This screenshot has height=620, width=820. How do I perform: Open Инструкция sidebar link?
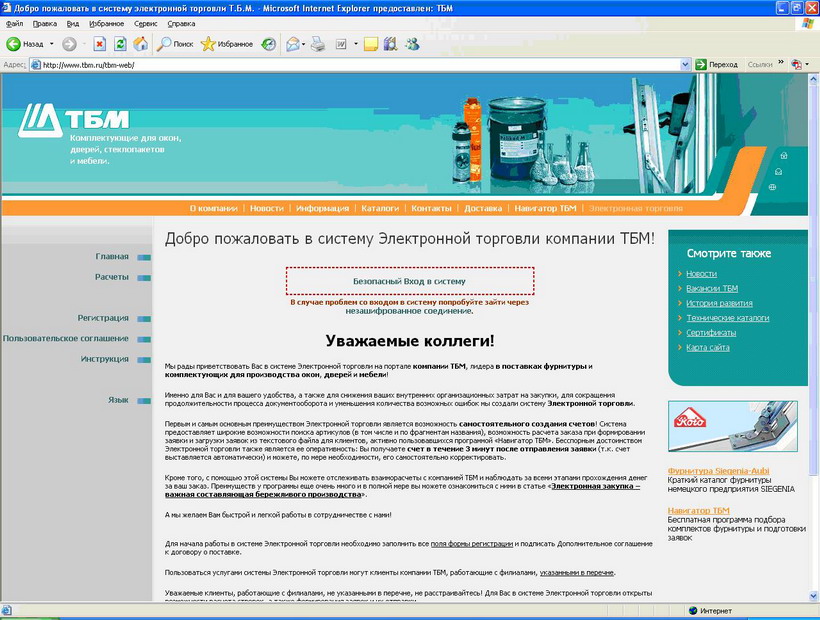(x=105, y=359)
